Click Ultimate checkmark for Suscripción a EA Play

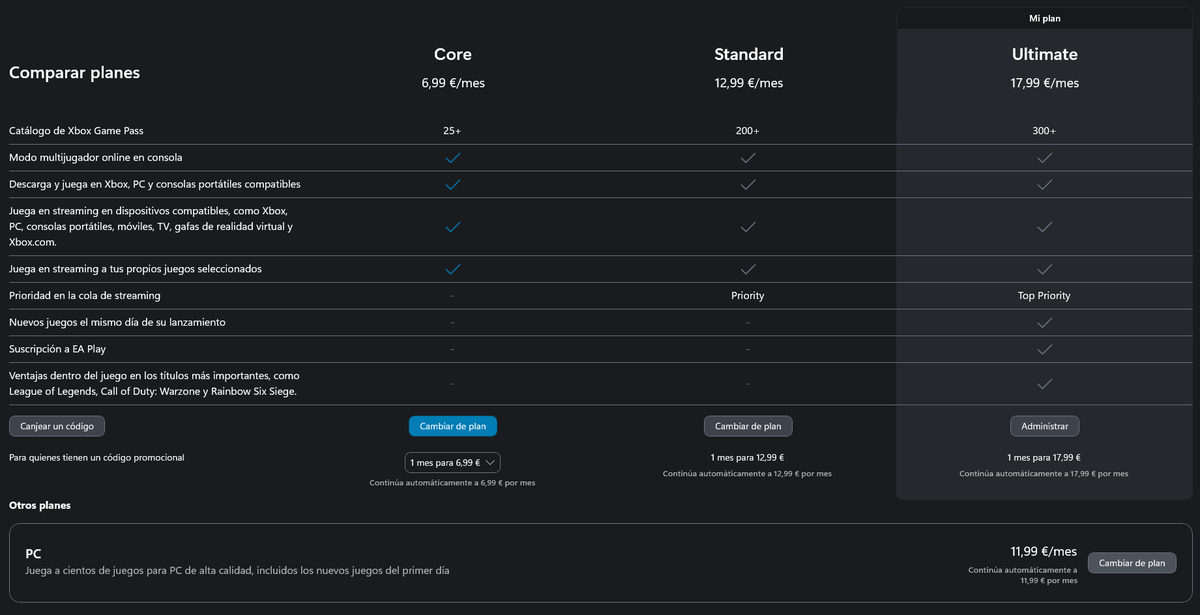1044,350
